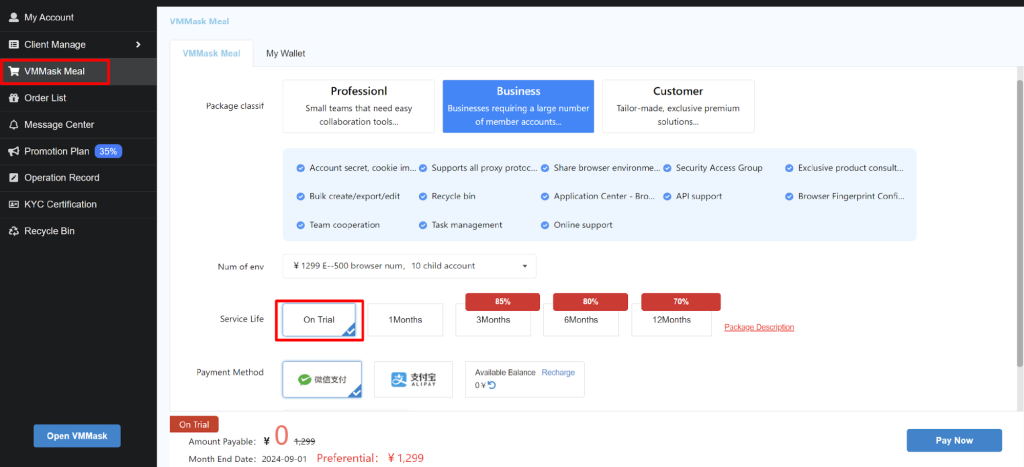1024x467 pixels.
Task: Click the WeChat Pay logo icon
Action: click(305, 379)
